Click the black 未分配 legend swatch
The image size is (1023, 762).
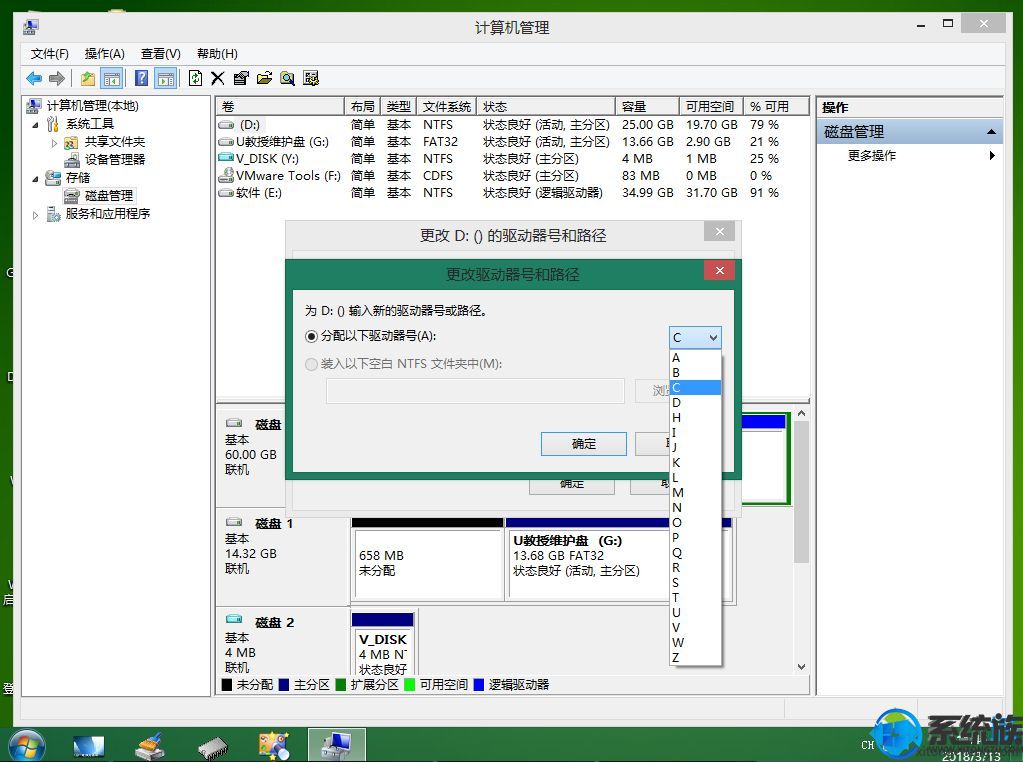[x=227, y=685]
